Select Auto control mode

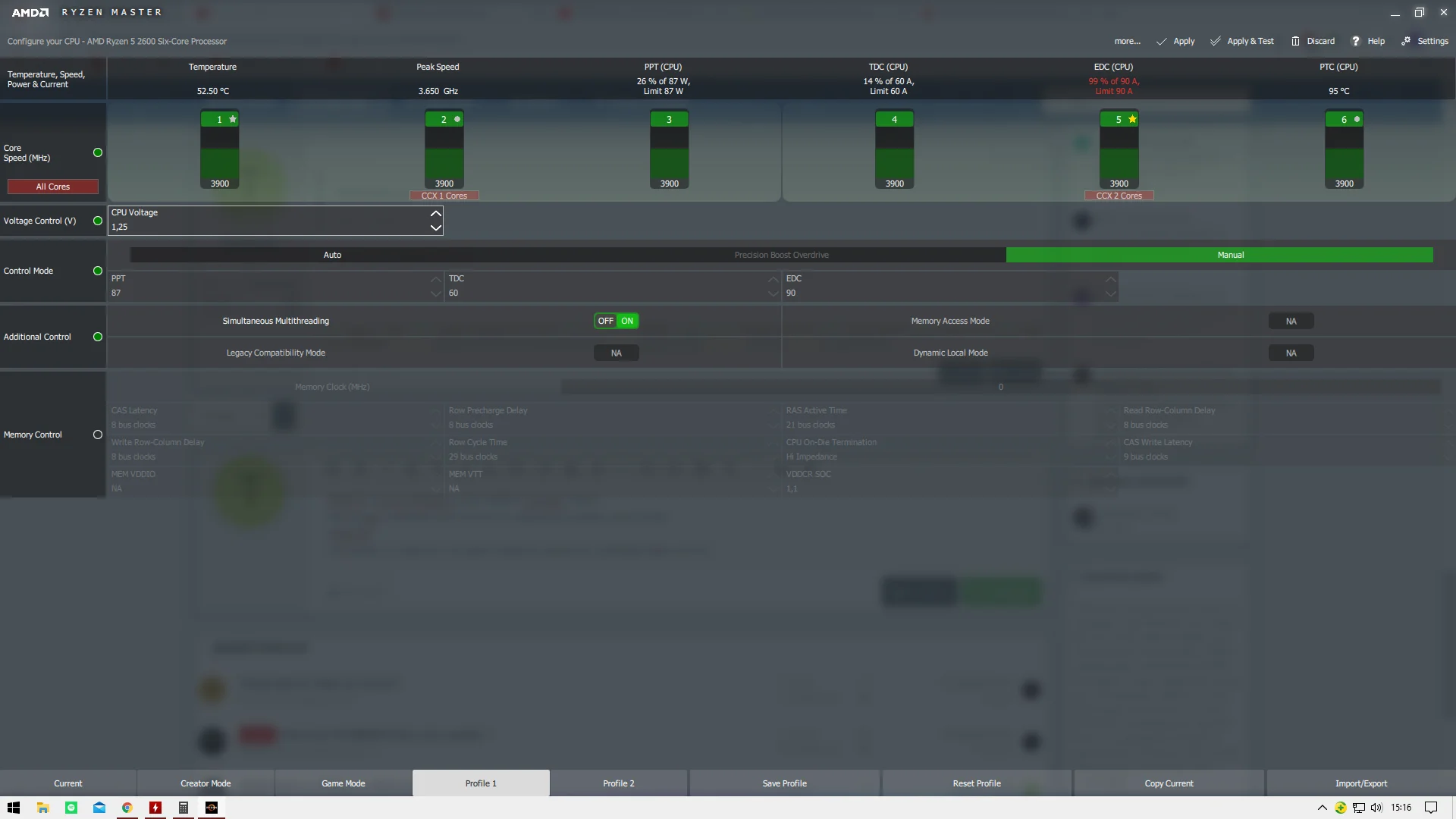pyautogui.click(x=332, y=256)
